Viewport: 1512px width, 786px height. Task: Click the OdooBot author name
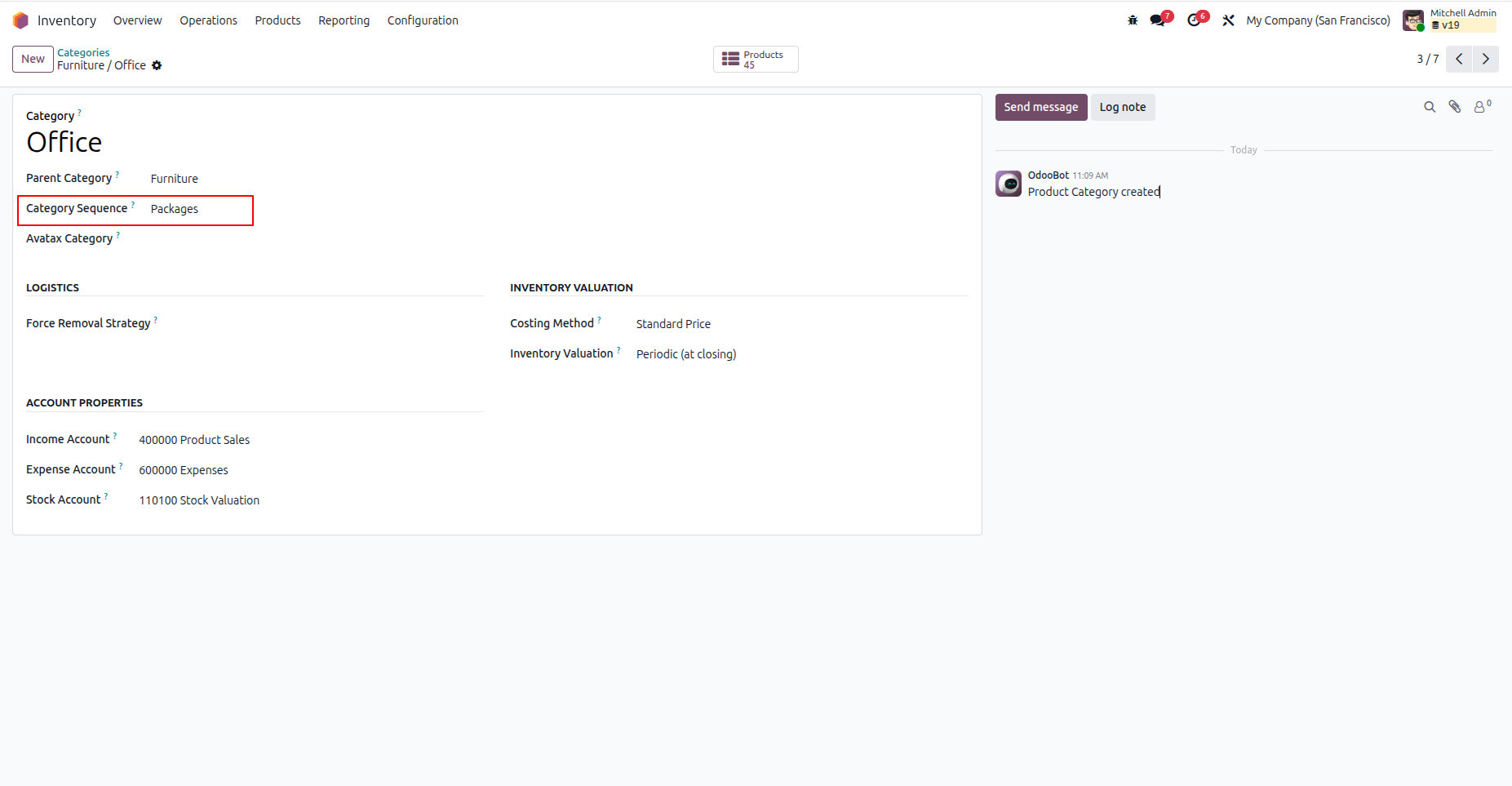[1048, 175]
